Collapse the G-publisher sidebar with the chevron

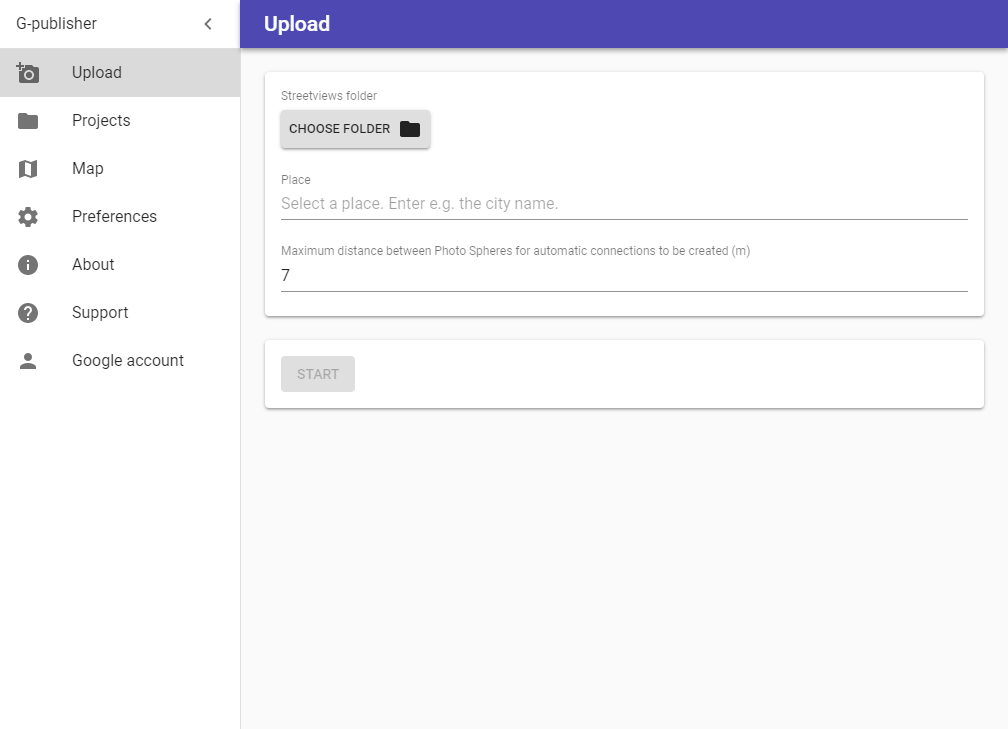click(x=208, y=24)
